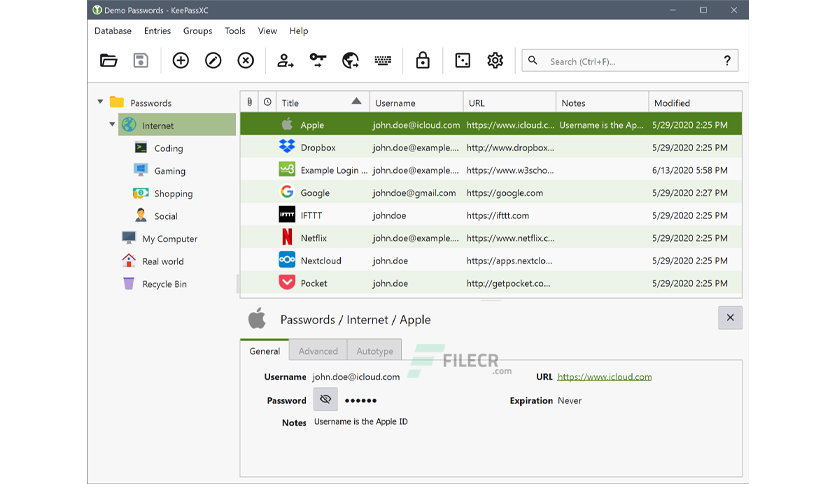
Task: Sort entries by Notes column header
Action: point(602,102)
